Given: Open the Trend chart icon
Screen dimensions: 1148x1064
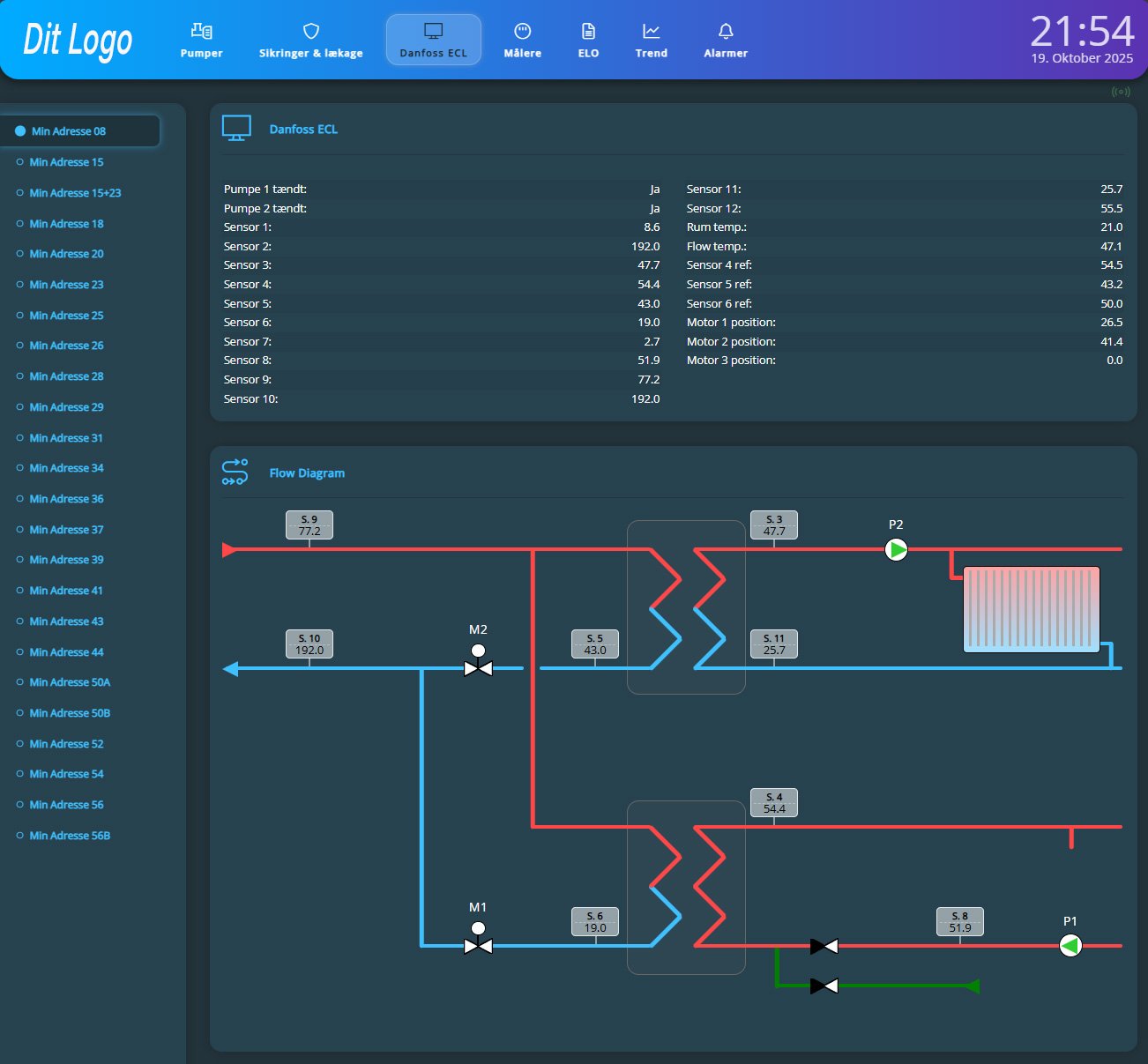Looking at the screenshot, I should coord(651,32).
